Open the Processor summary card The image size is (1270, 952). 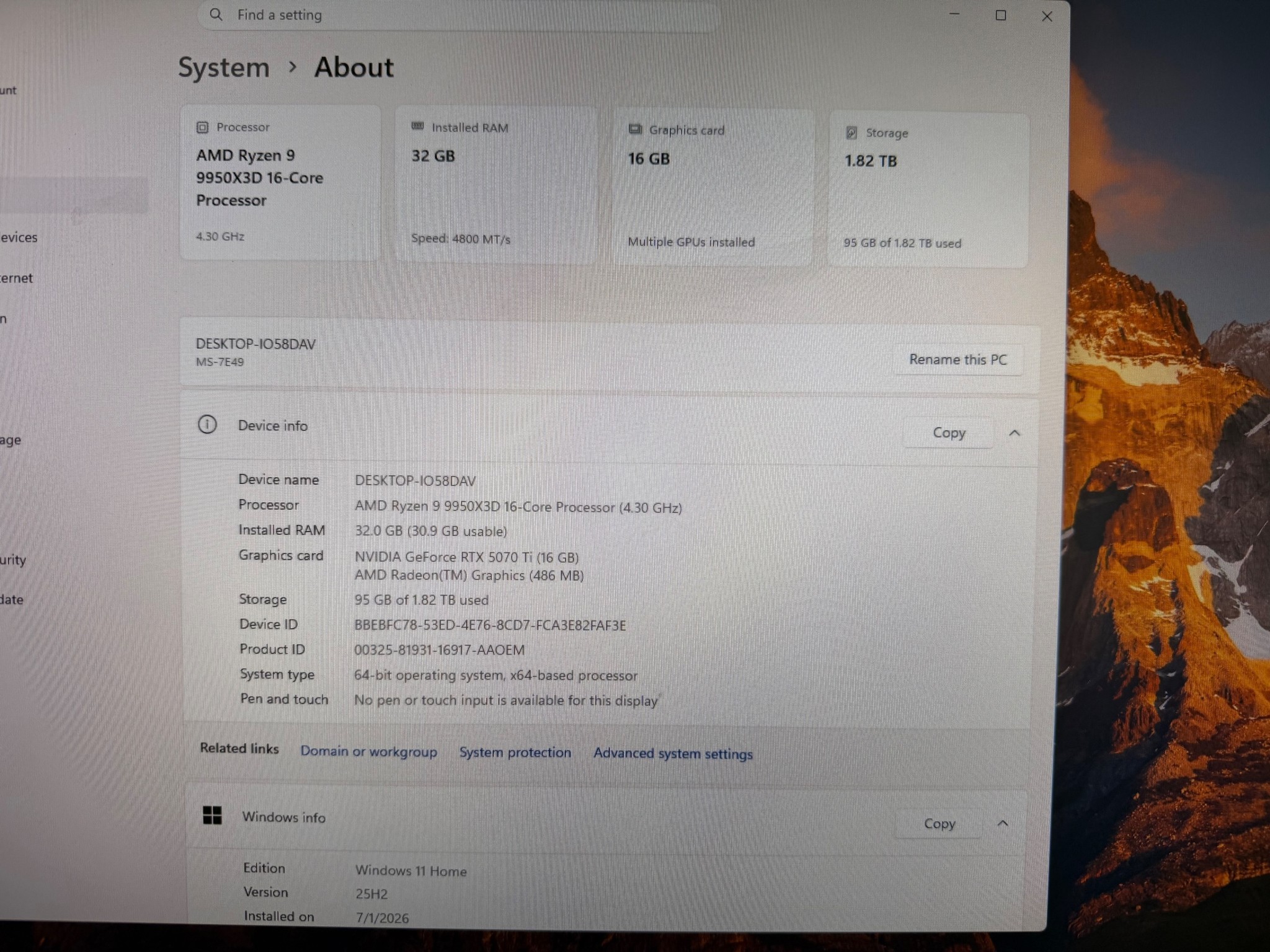(x=280, y=182)
